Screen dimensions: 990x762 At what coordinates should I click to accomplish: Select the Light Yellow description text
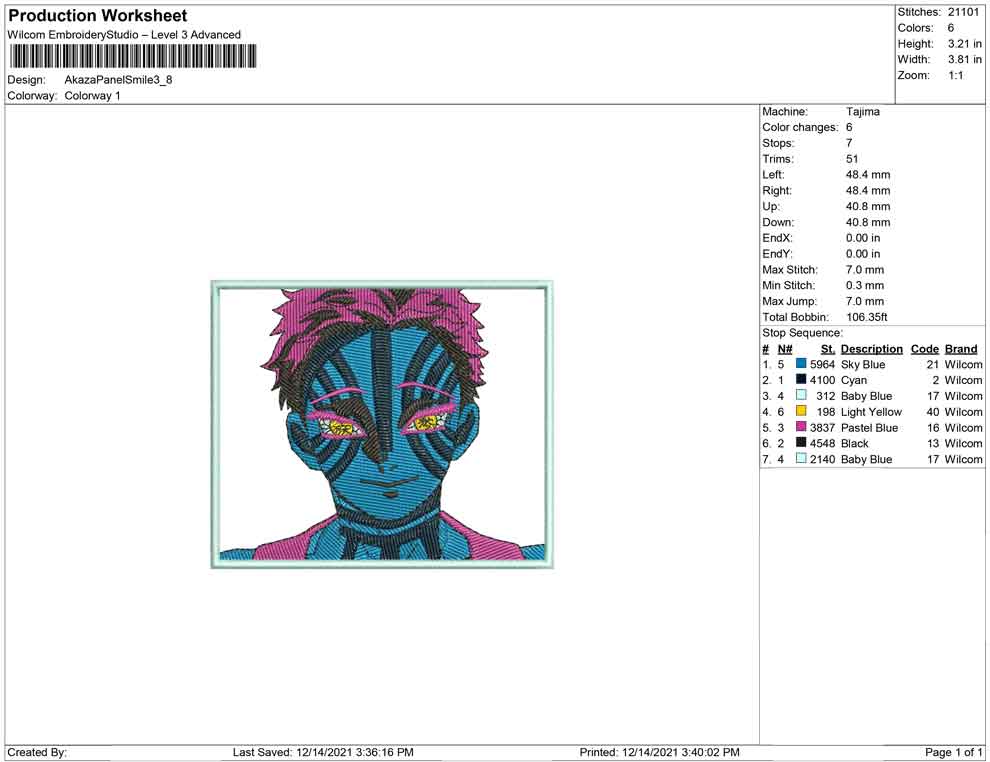(871, 411)
